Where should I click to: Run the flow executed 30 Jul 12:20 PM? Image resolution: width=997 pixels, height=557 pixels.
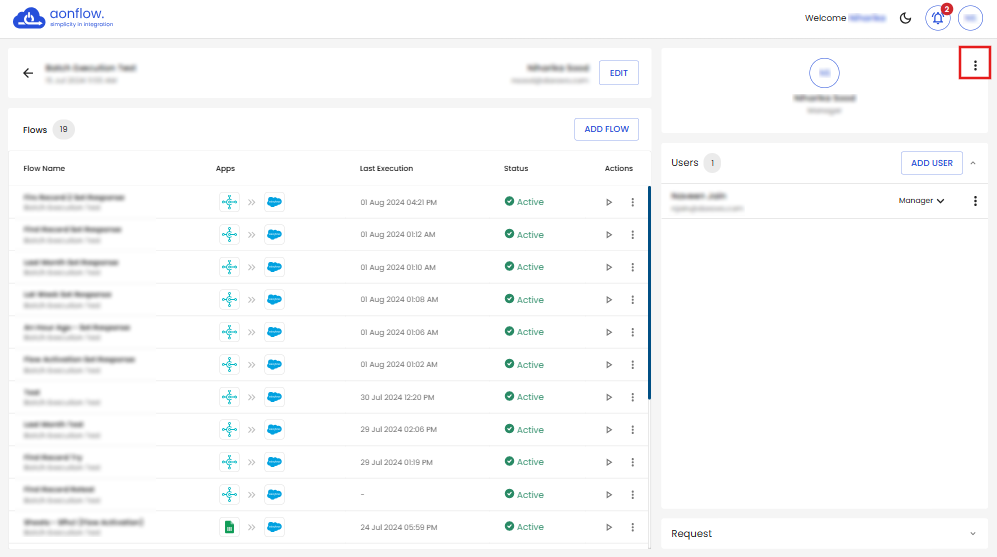pyautogui.click(x=609, y=397)
